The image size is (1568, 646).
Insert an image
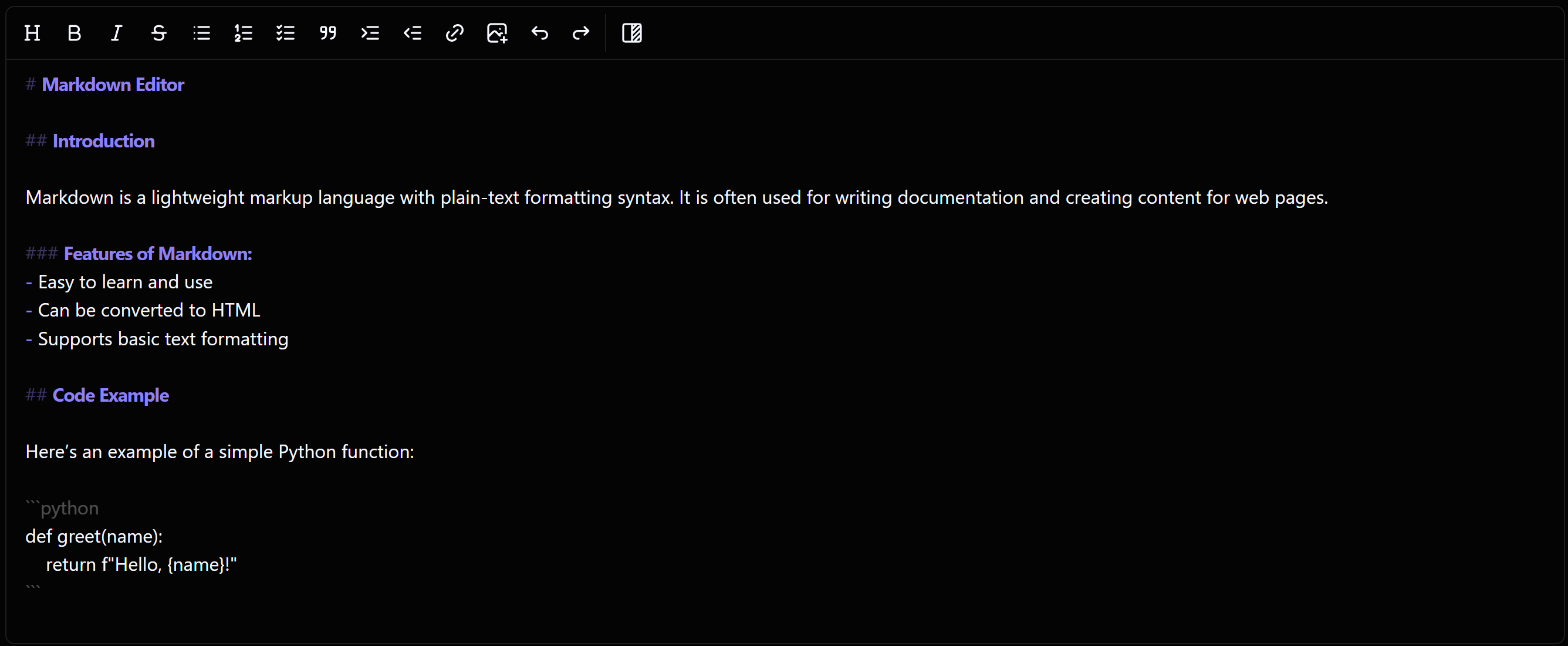pos(496,33)
